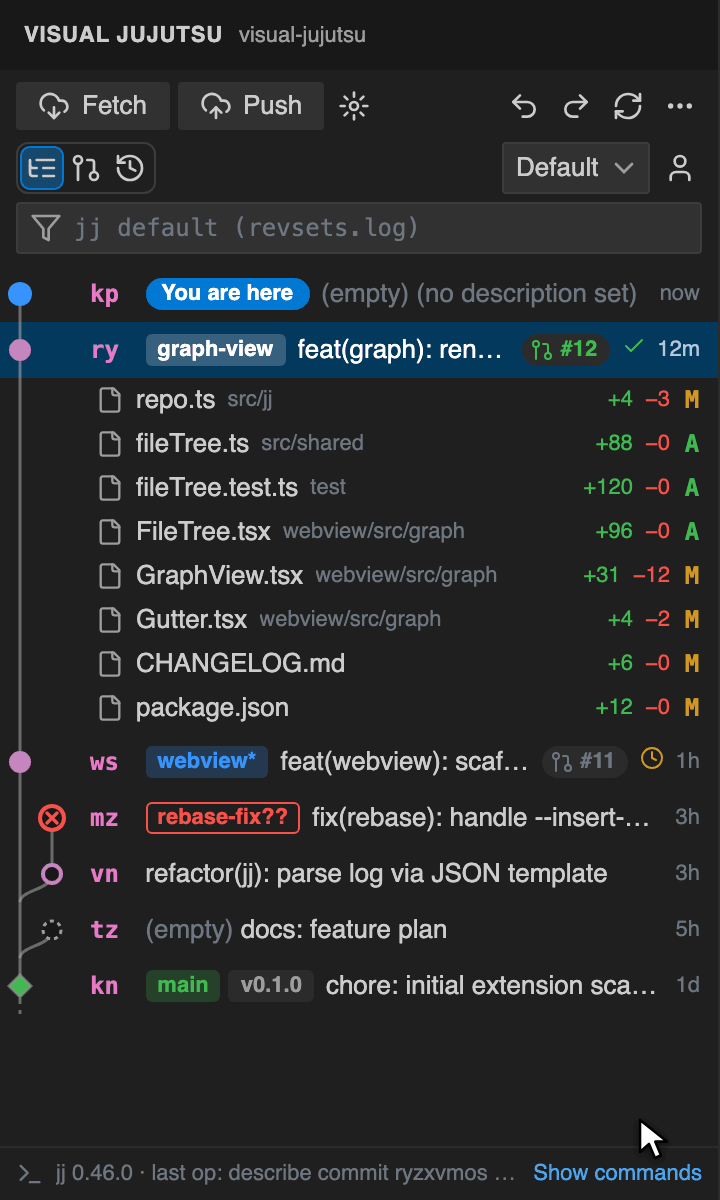Click the webview* bookmark badge
Viewport: 720px width, 1200px height.
pos(207,761)
